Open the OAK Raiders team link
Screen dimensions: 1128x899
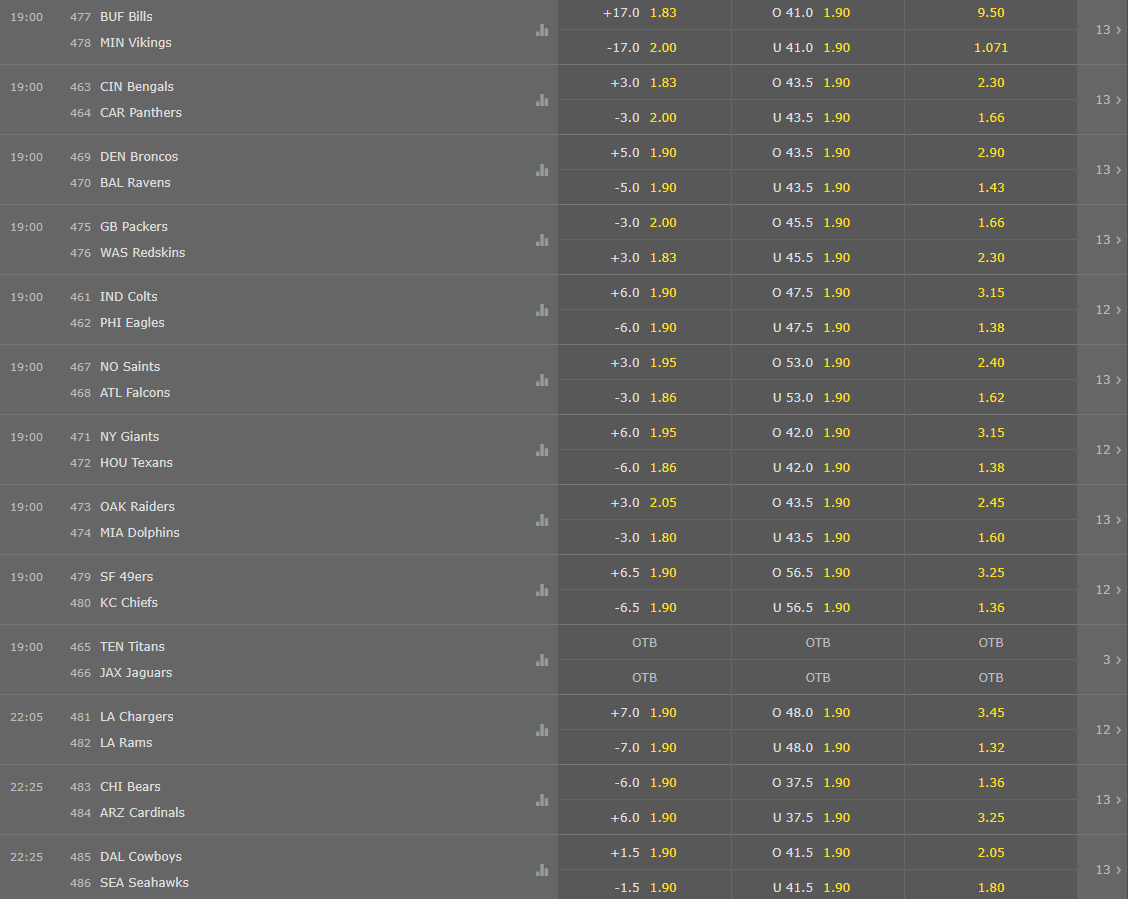pyautogui.click(x=137, y=506)
